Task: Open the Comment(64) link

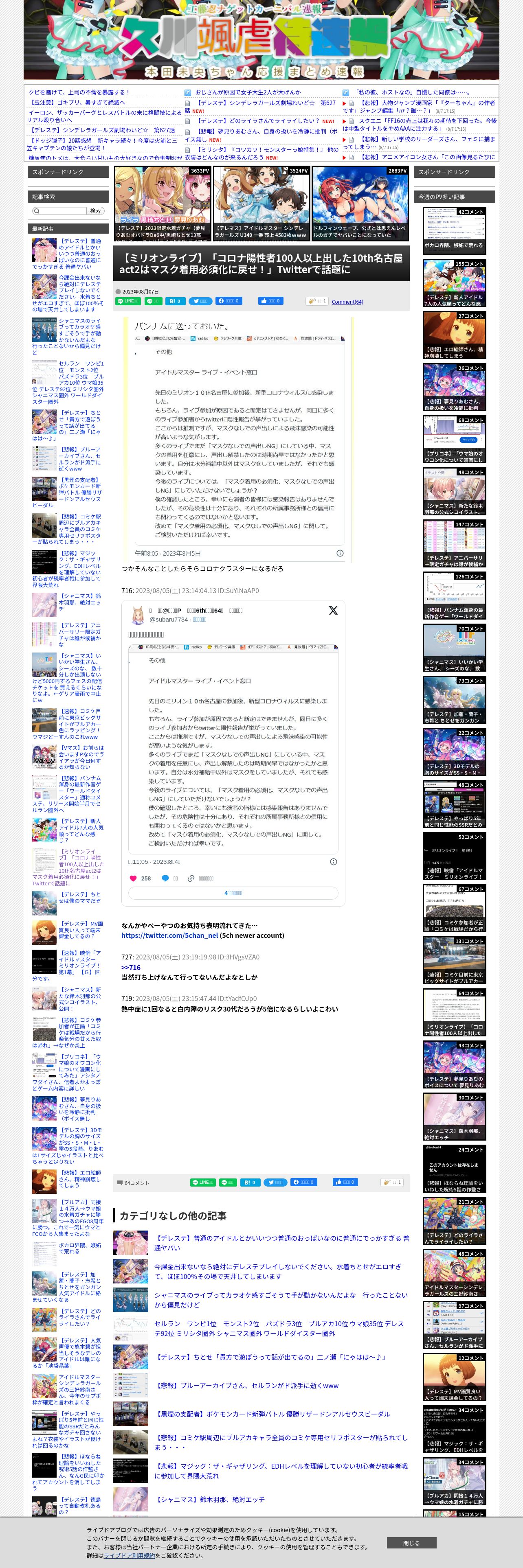Action: 347,301
